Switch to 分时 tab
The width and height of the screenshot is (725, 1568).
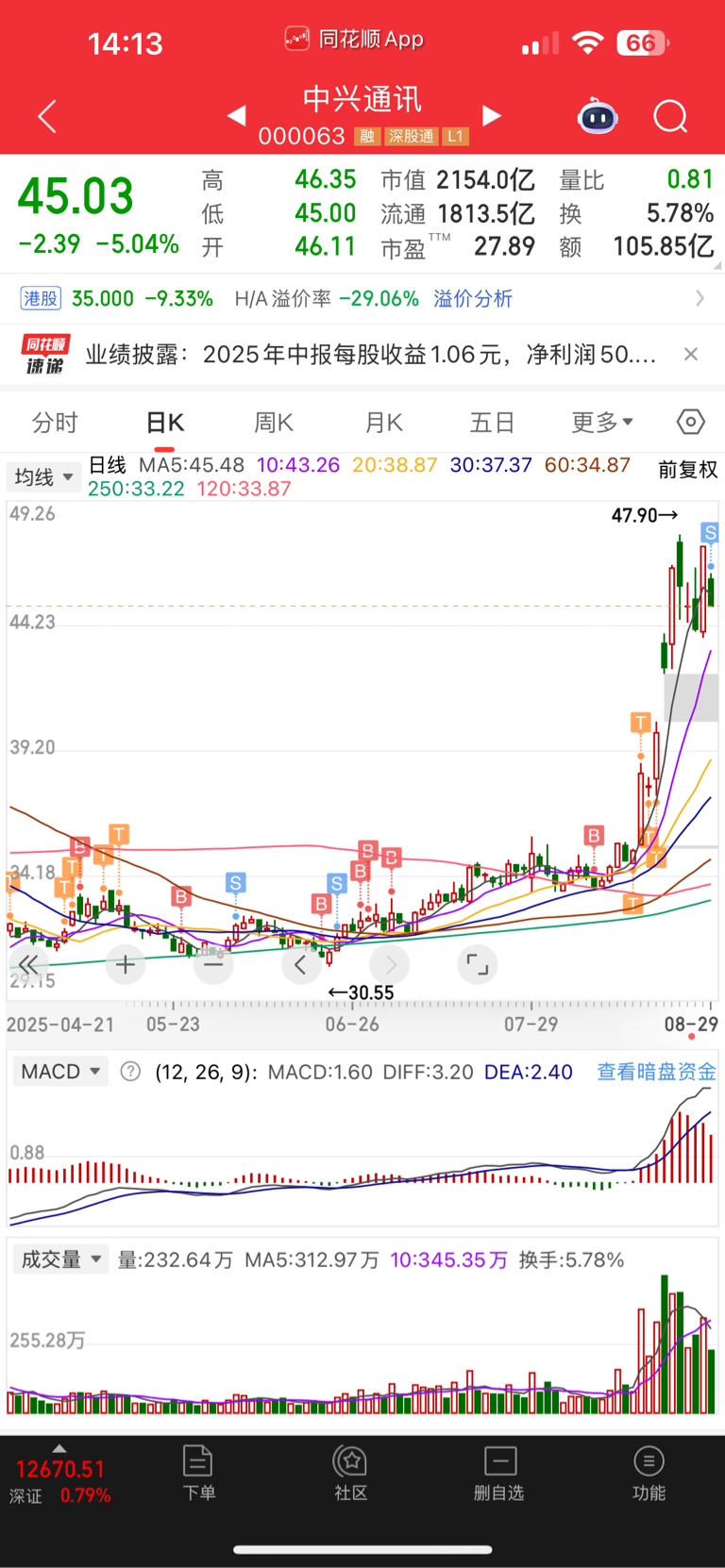[55, 422]
